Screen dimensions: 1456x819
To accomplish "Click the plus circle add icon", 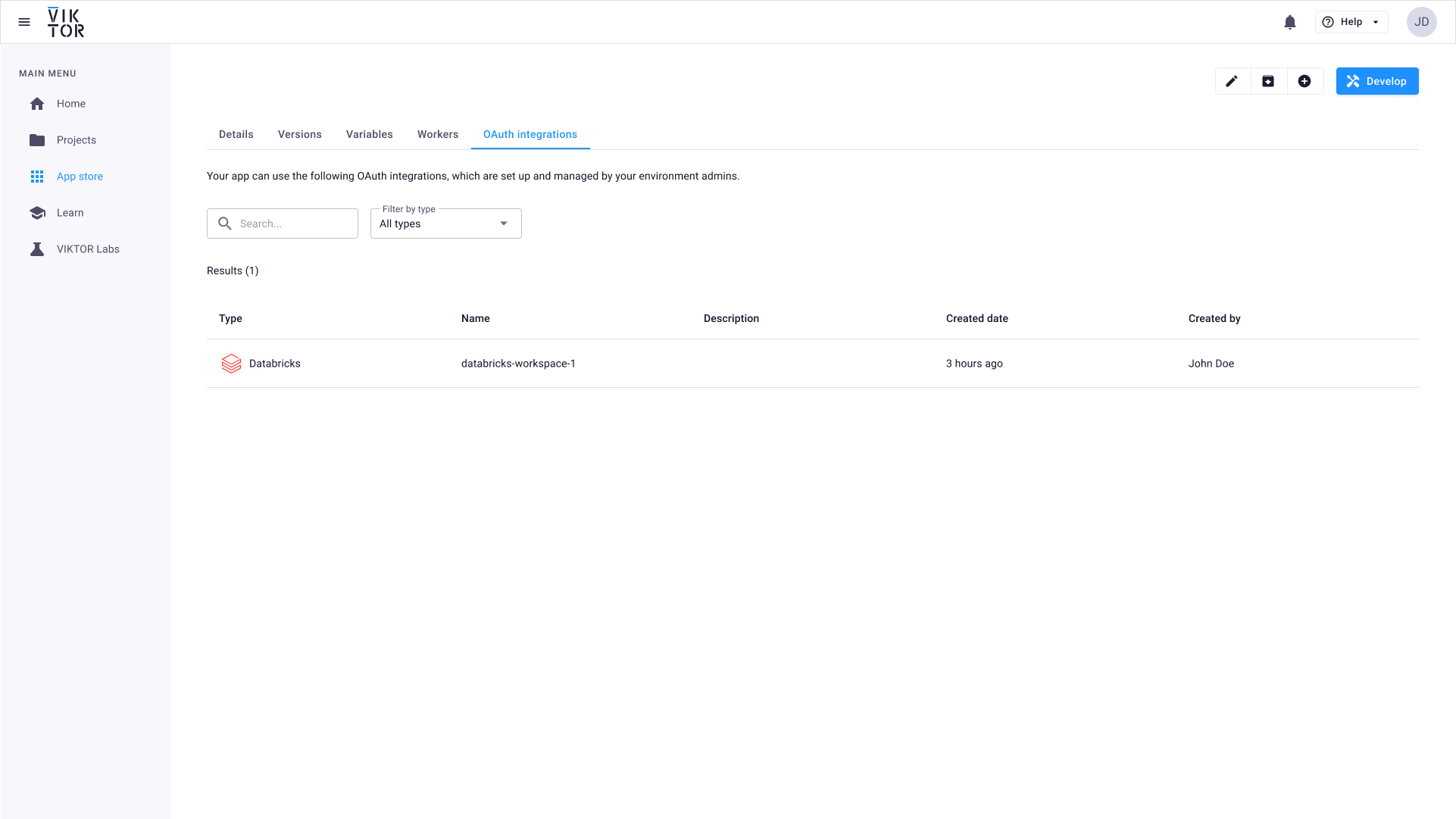I will [1304, 81].
